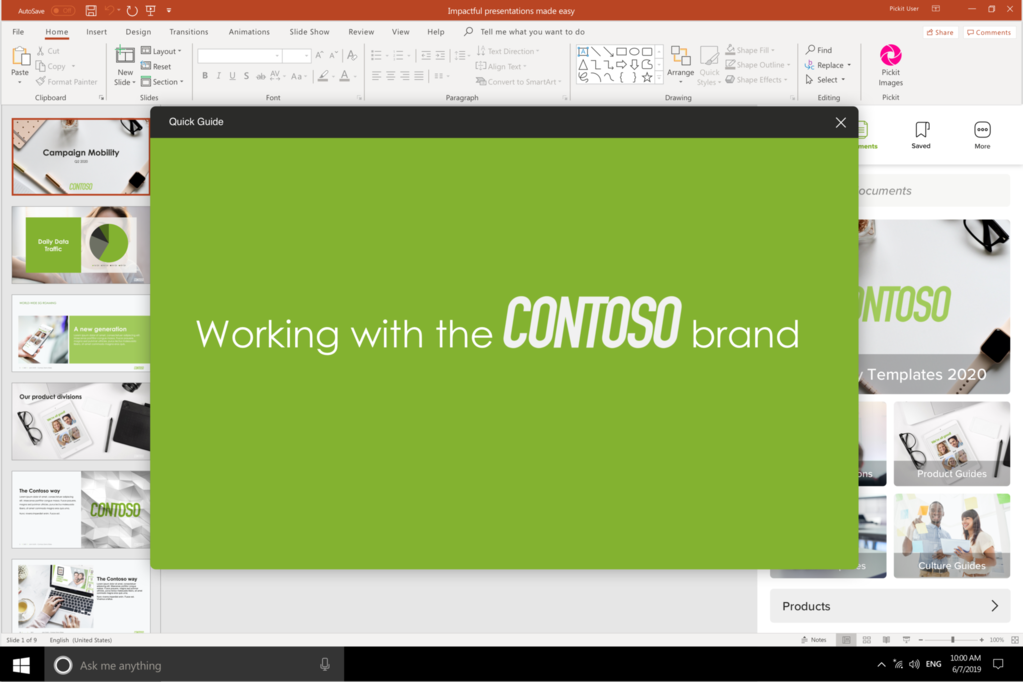This screenshot has width=1023, height=682.
Task: Click the Cut scissors command
Action: (48, 51)
